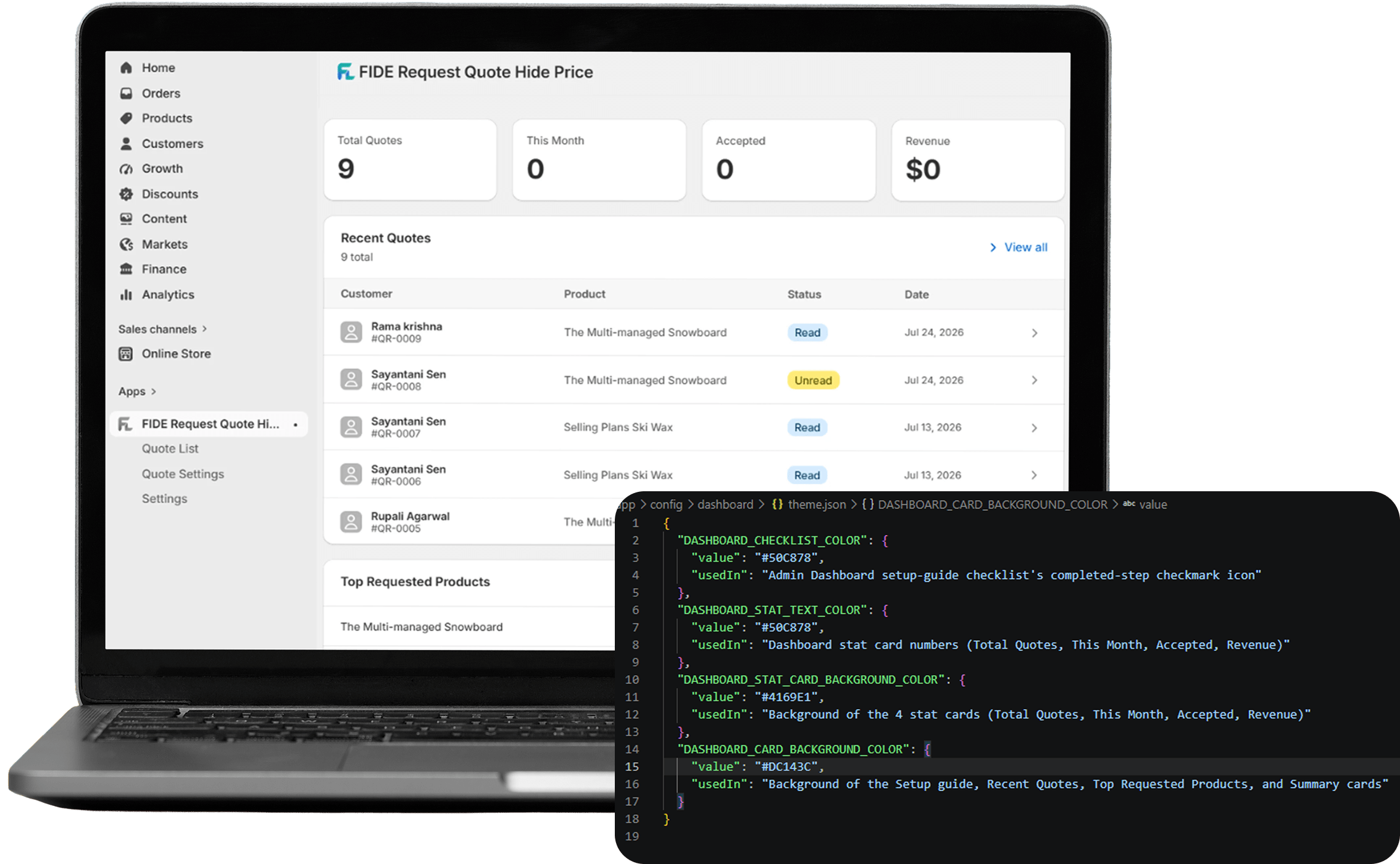Click the dashboard breadcrumb in editor
The image size is (1400, 864).
[725, 504]
